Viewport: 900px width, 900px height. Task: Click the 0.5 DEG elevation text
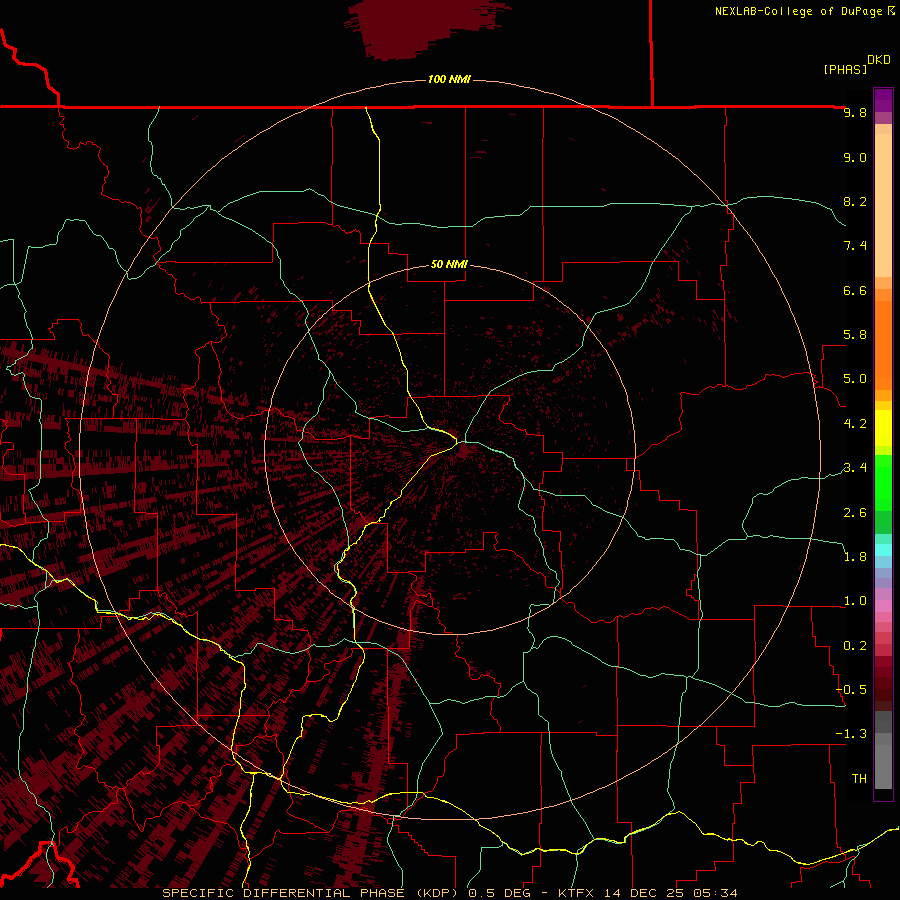pyautogui.click(x=501, y=893)
